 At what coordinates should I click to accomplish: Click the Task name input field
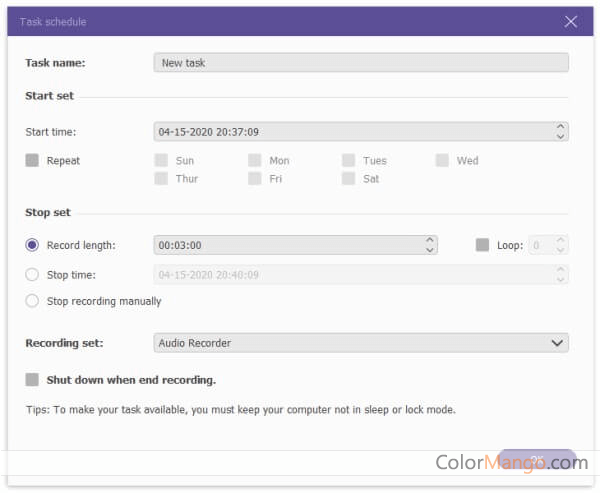tap(360, 63)
